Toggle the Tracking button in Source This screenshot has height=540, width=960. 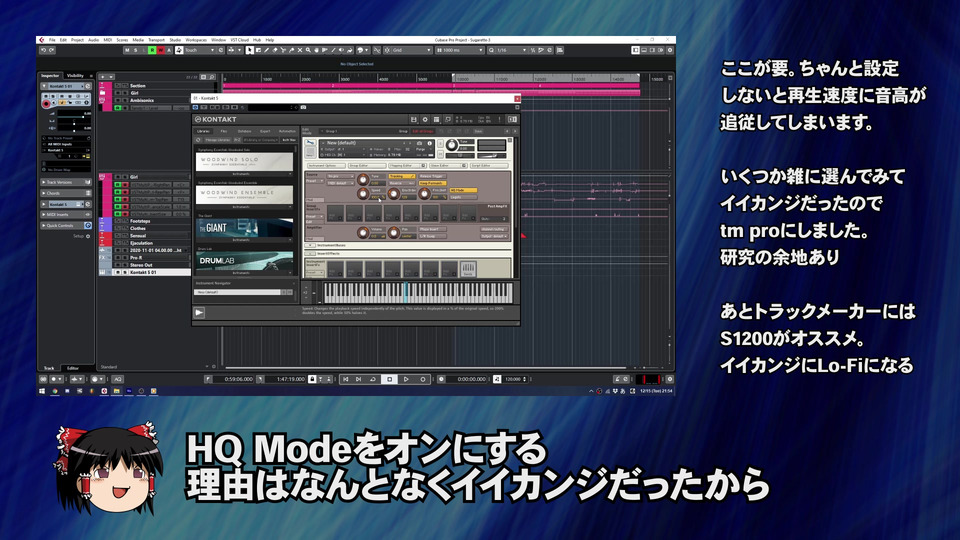coord(402,176)
